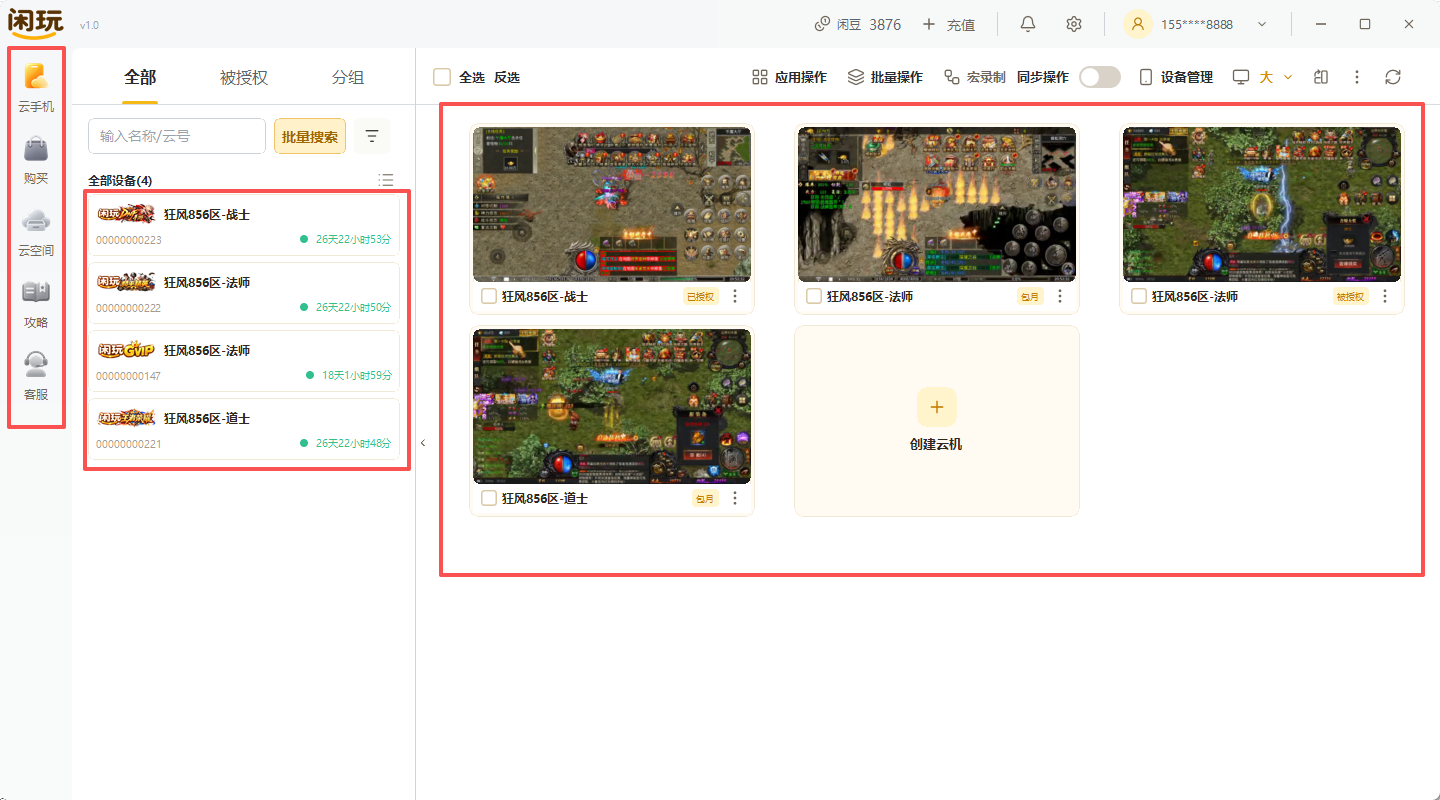
Task: Go to the 购买 sidebar page
Action: tap(36, 160)
